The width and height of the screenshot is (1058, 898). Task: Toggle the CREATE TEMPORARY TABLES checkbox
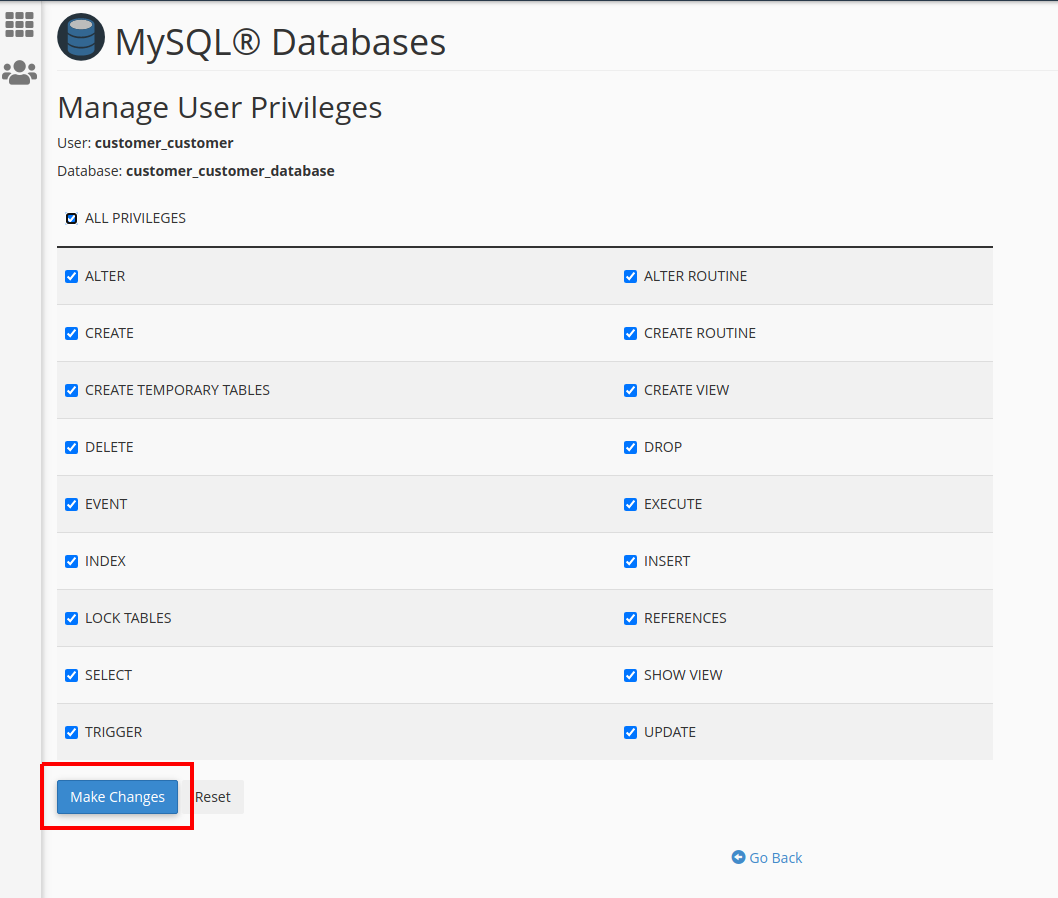pyautogui.click(x=72, y=390)
